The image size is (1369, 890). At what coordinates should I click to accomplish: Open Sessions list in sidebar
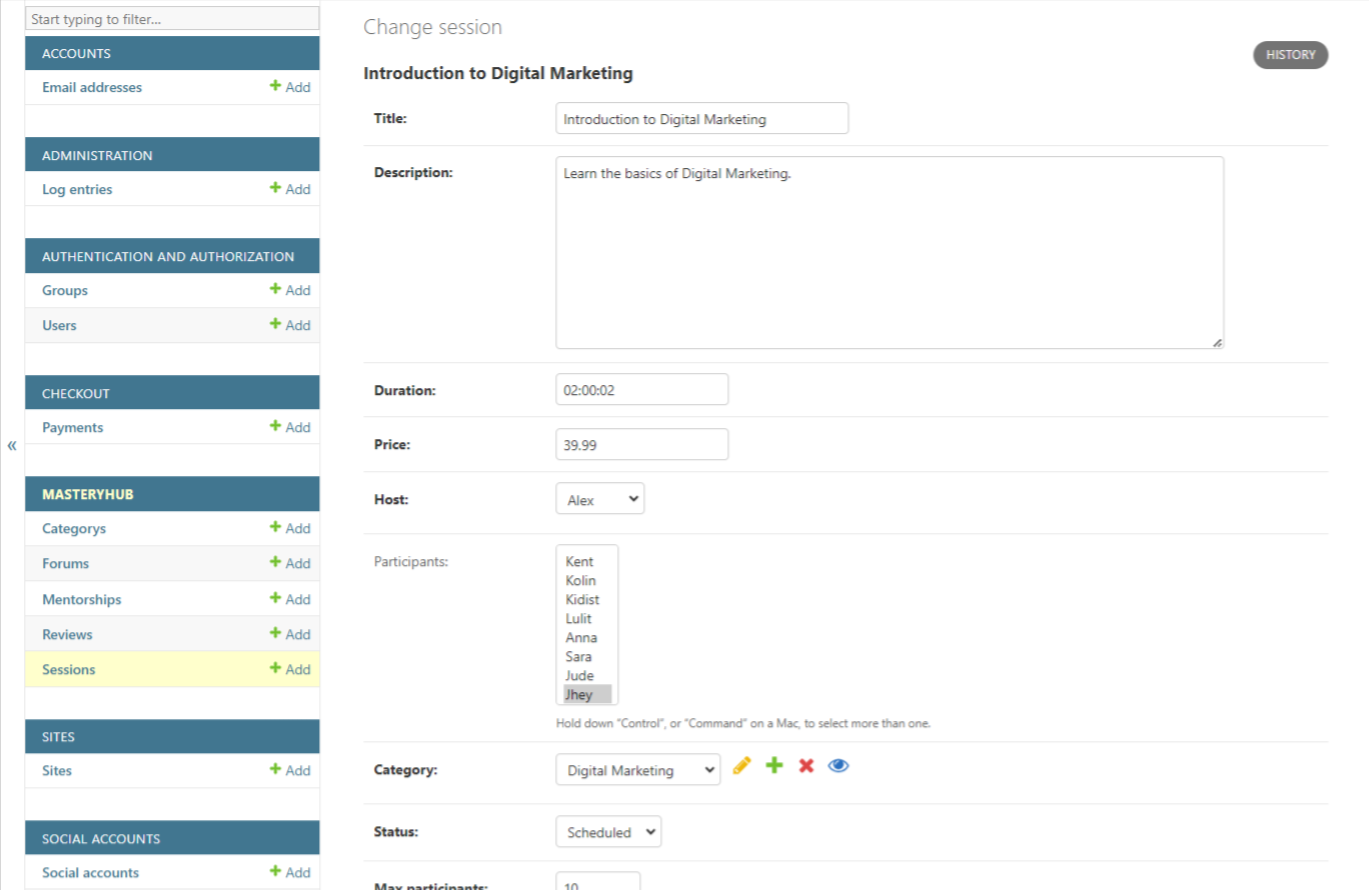click(69, 669)
